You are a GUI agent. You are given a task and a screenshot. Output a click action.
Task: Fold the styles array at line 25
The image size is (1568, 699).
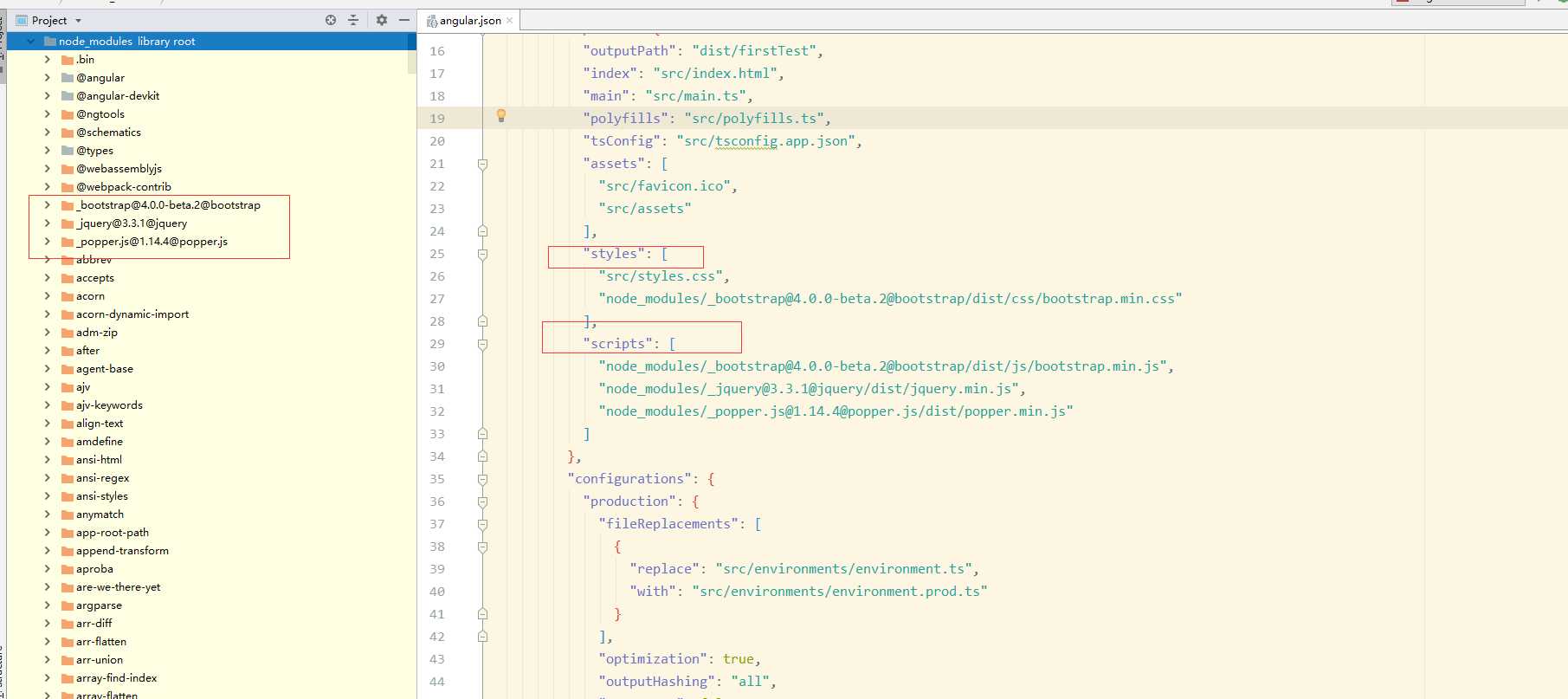point(482,254)
